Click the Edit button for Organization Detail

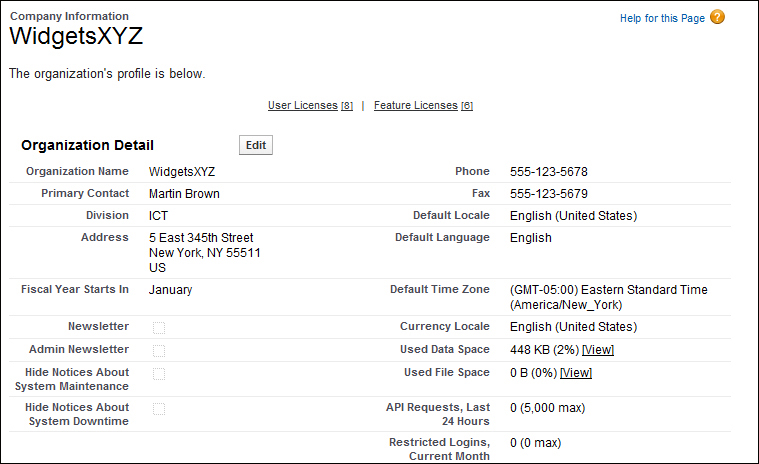(256, 145)
